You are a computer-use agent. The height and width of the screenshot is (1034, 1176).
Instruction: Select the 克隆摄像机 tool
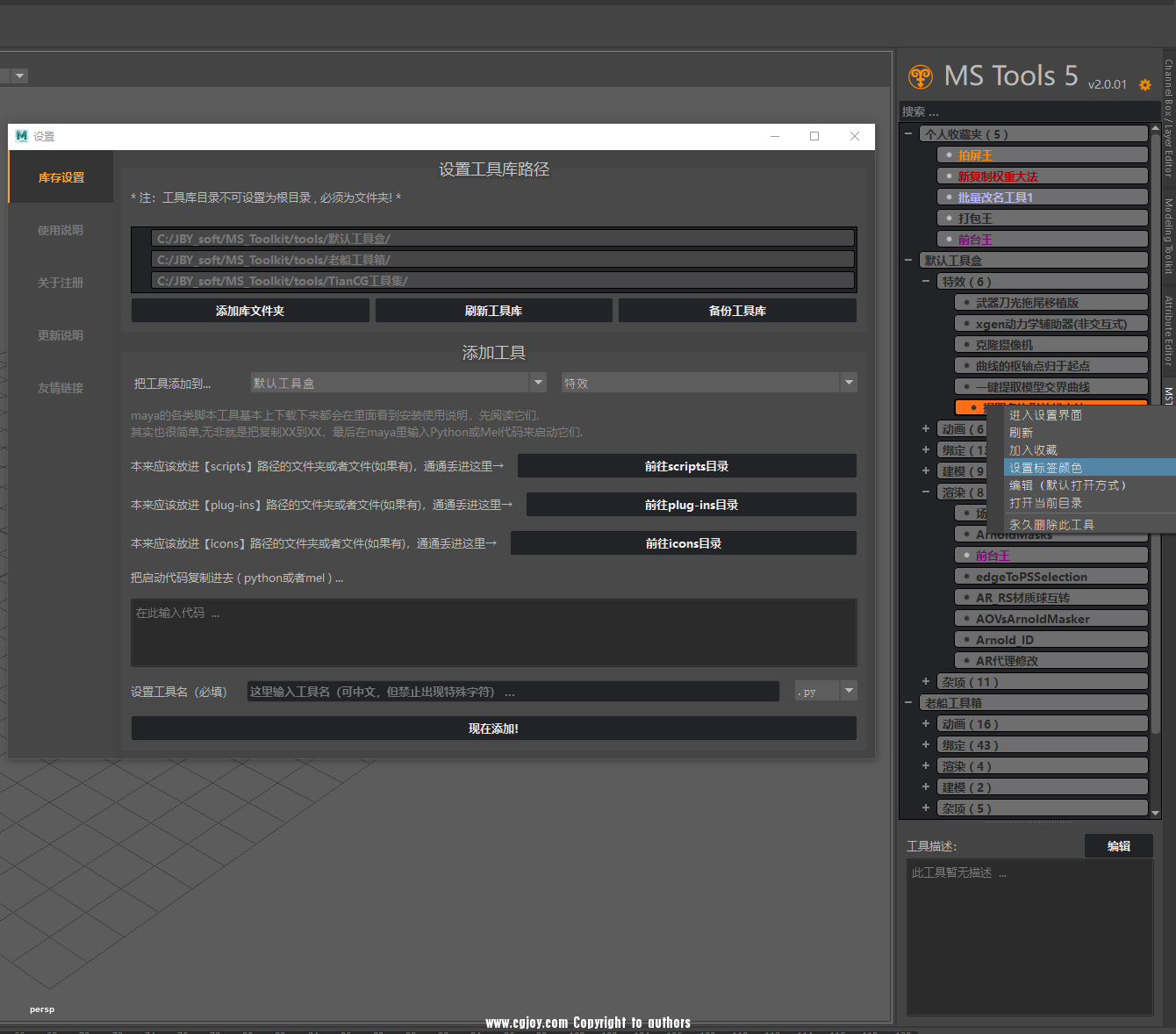pos(1051,345)
